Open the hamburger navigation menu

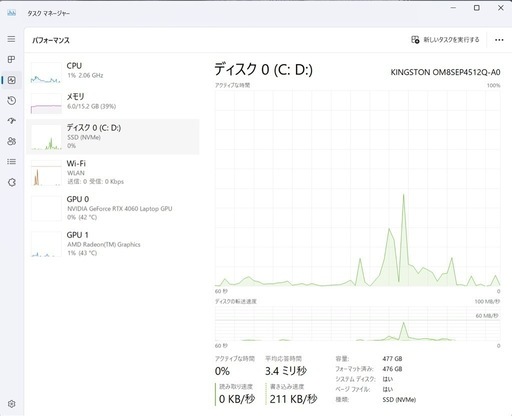click(x=11, y=39)
